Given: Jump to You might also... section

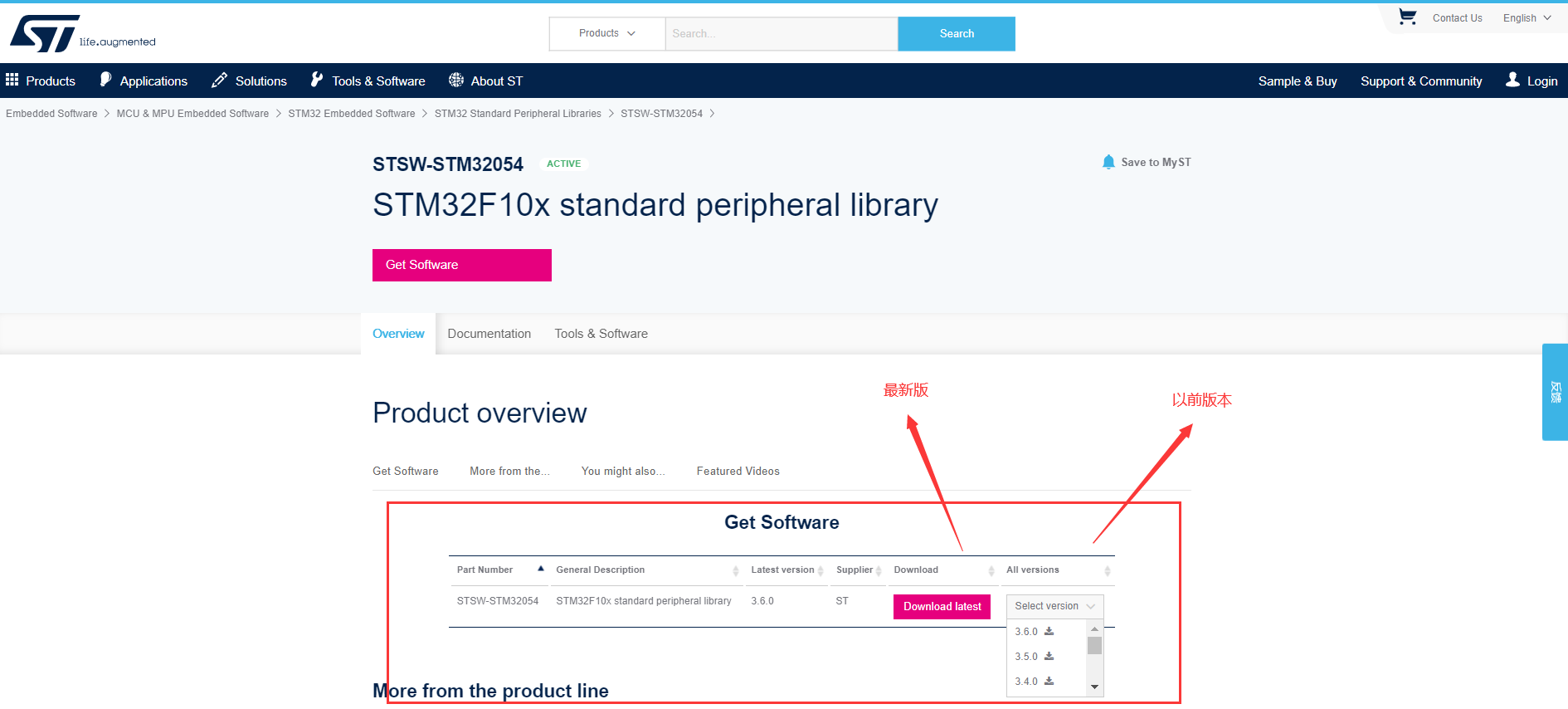Looking at the screenshot, I should (623, 471).
